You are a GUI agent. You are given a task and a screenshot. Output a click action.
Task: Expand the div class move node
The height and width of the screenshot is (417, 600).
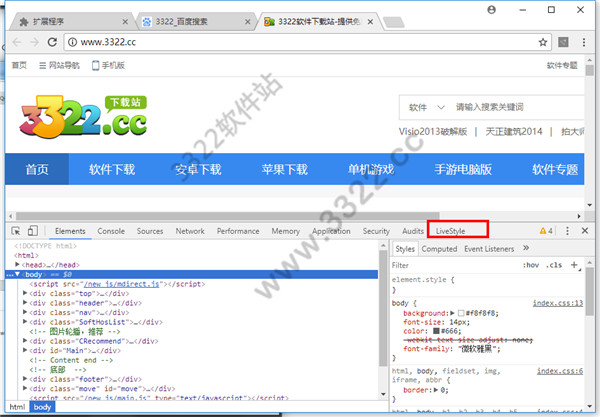[x=25, y=388]
